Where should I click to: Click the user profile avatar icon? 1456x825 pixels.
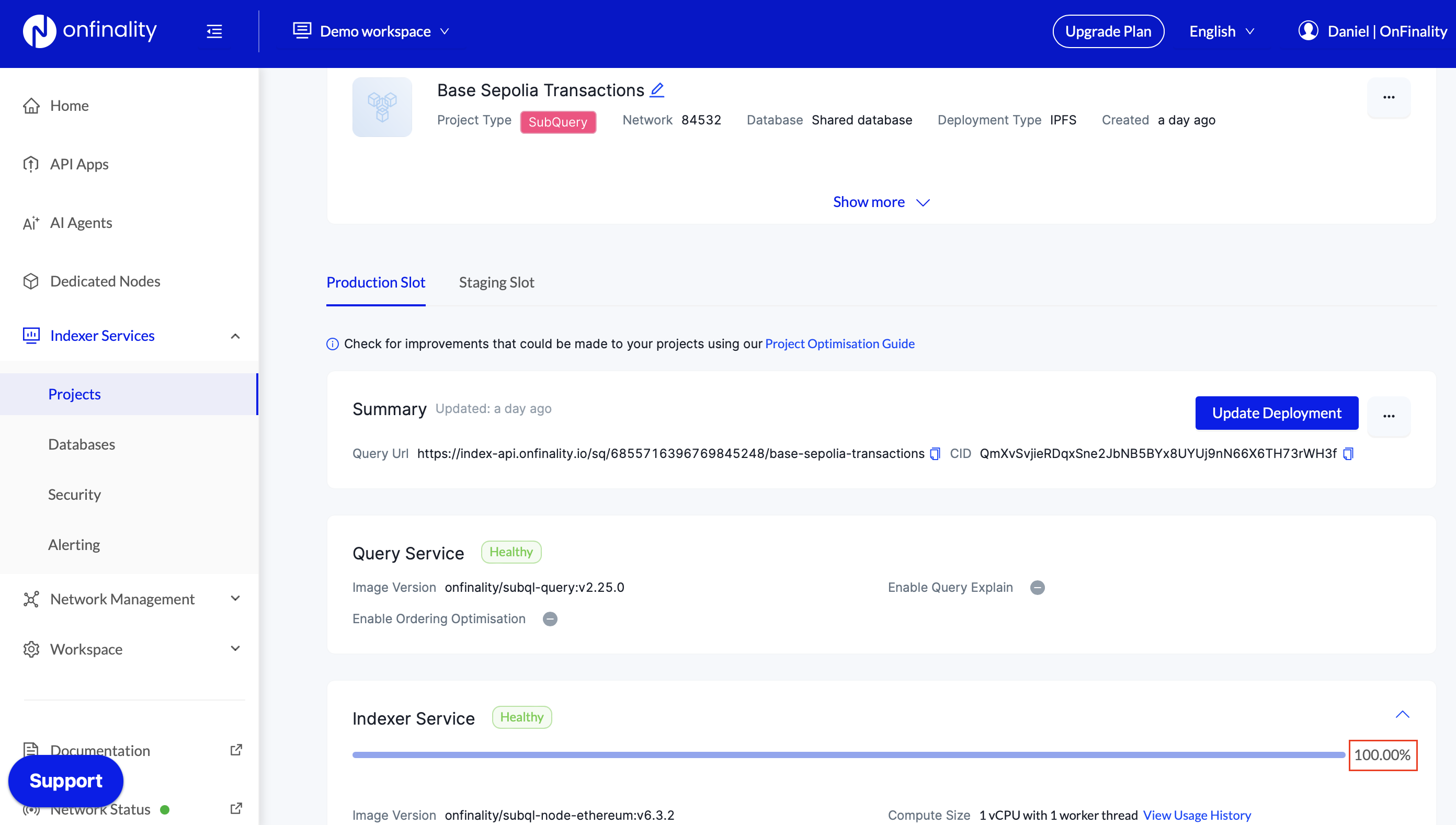coord(1307,31)
